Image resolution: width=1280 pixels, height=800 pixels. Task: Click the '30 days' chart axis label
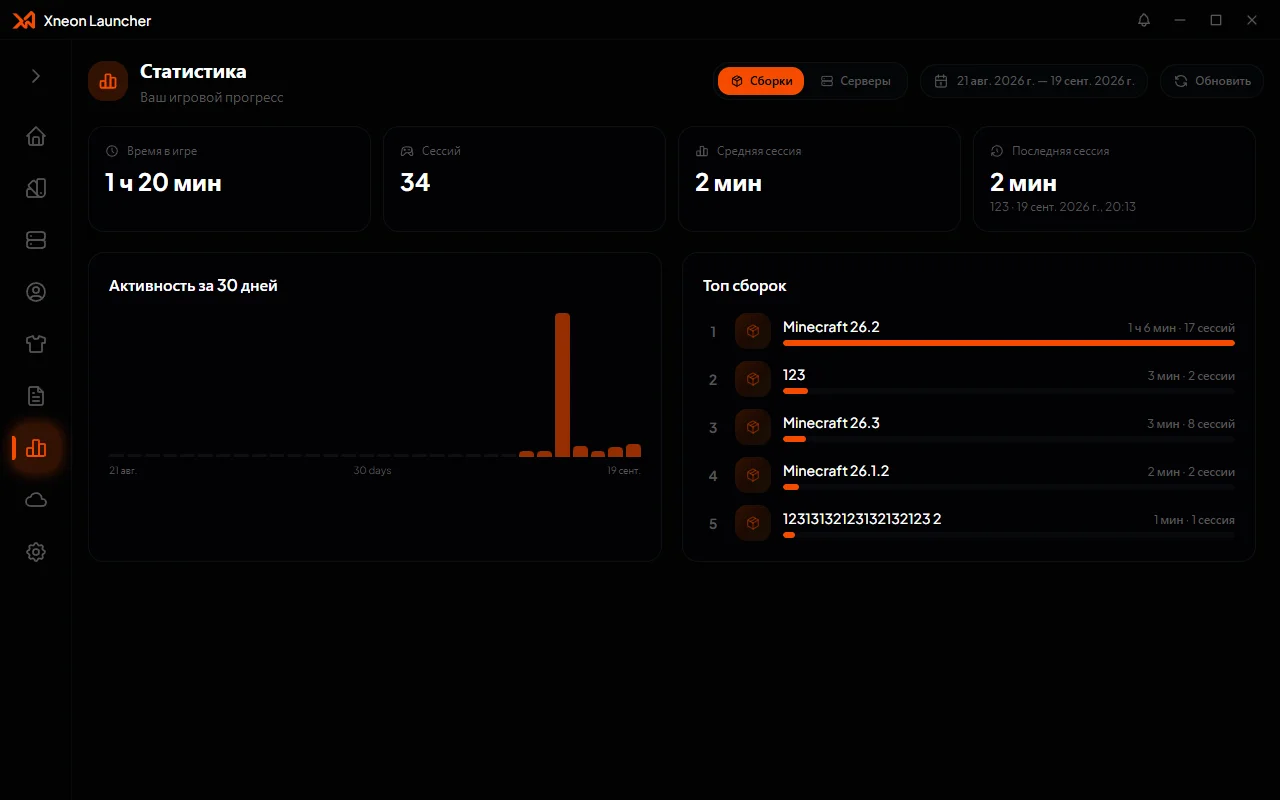coord(372,470)
